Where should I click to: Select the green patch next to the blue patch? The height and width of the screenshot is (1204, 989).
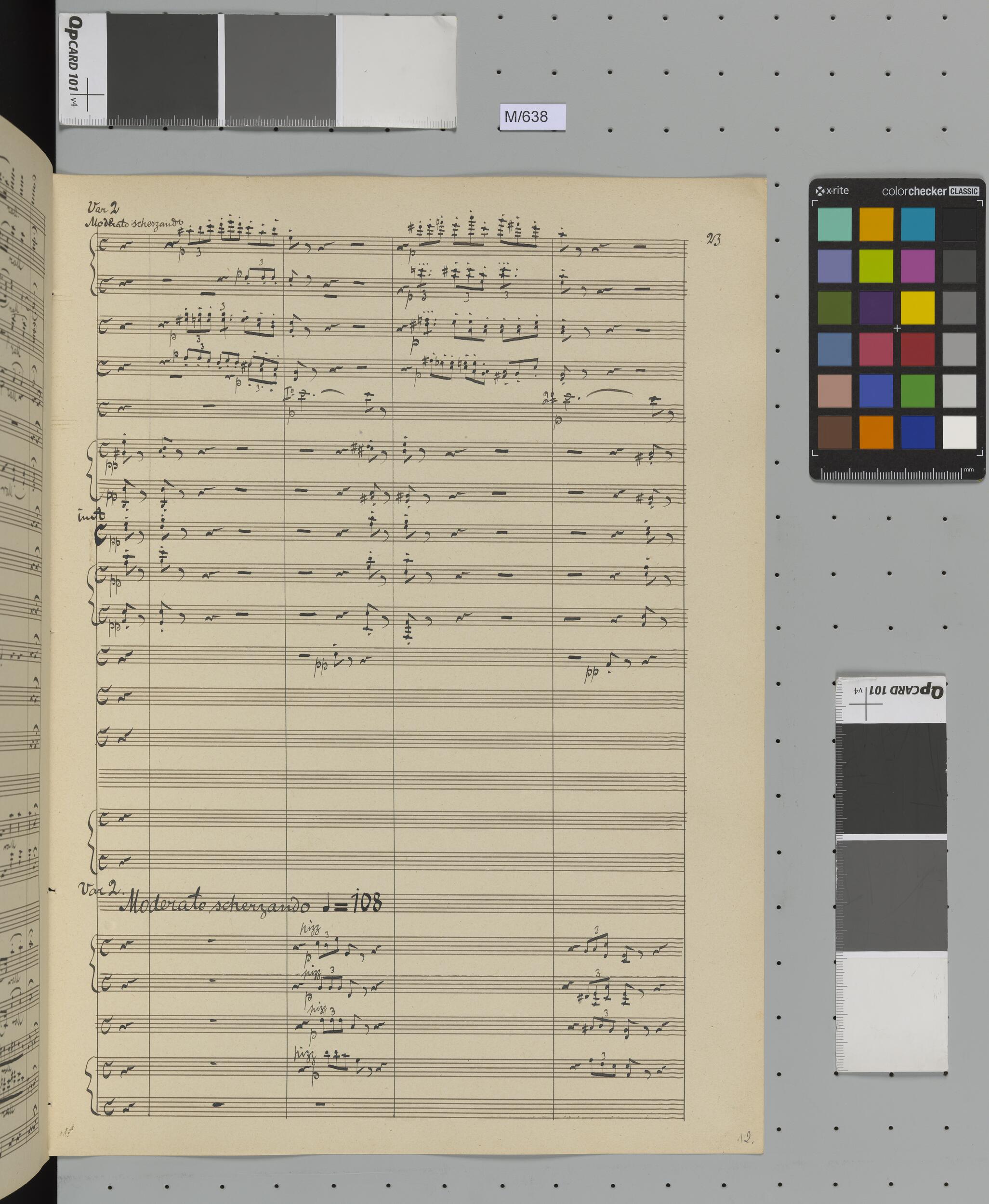click(x=917, y=391)
